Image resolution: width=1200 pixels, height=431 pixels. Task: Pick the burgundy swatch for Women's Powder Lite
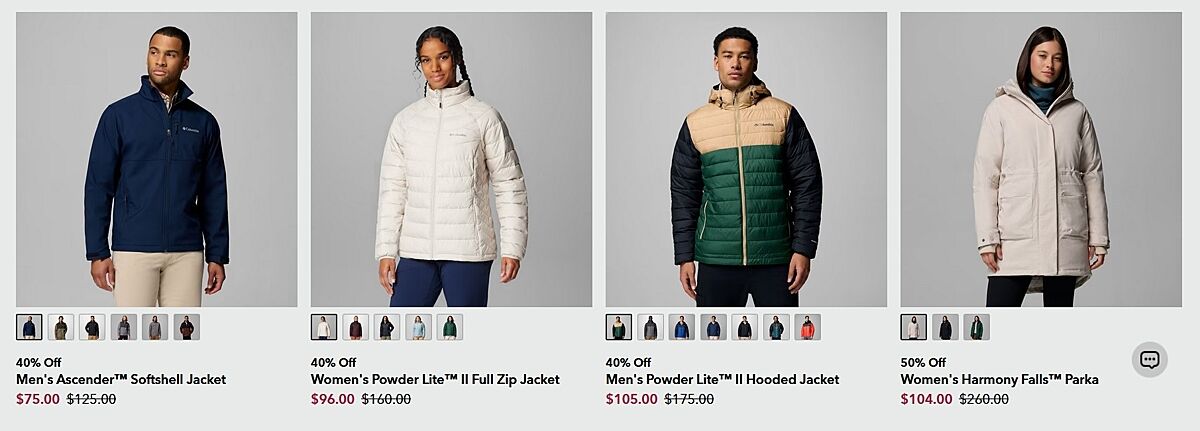pyautogui.click(x=355, y=327)
